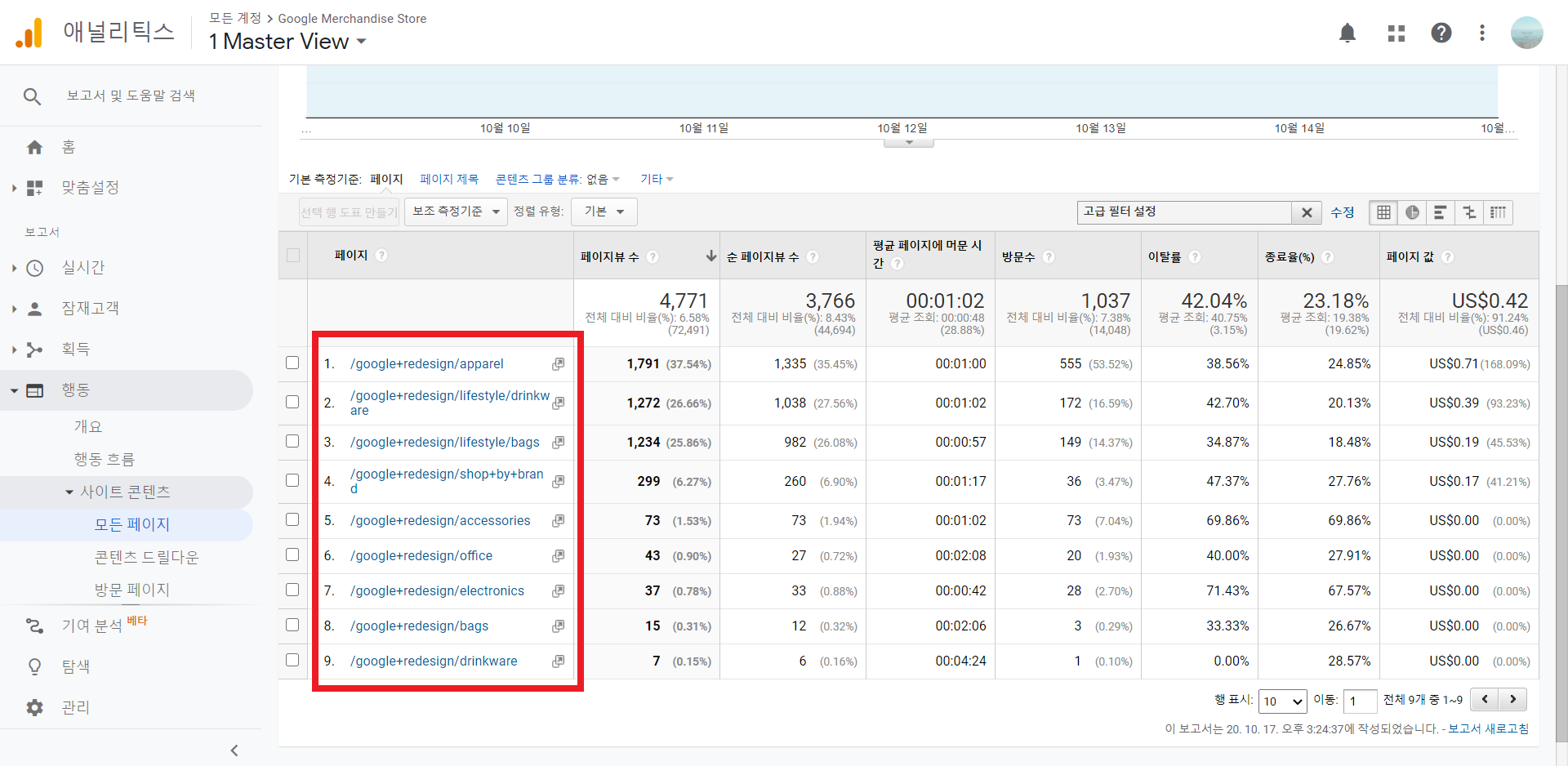Check the row 4 shop+by+brand checkbox
The width and height of the screenshot is (1568, 766).
tap(292, 480)
